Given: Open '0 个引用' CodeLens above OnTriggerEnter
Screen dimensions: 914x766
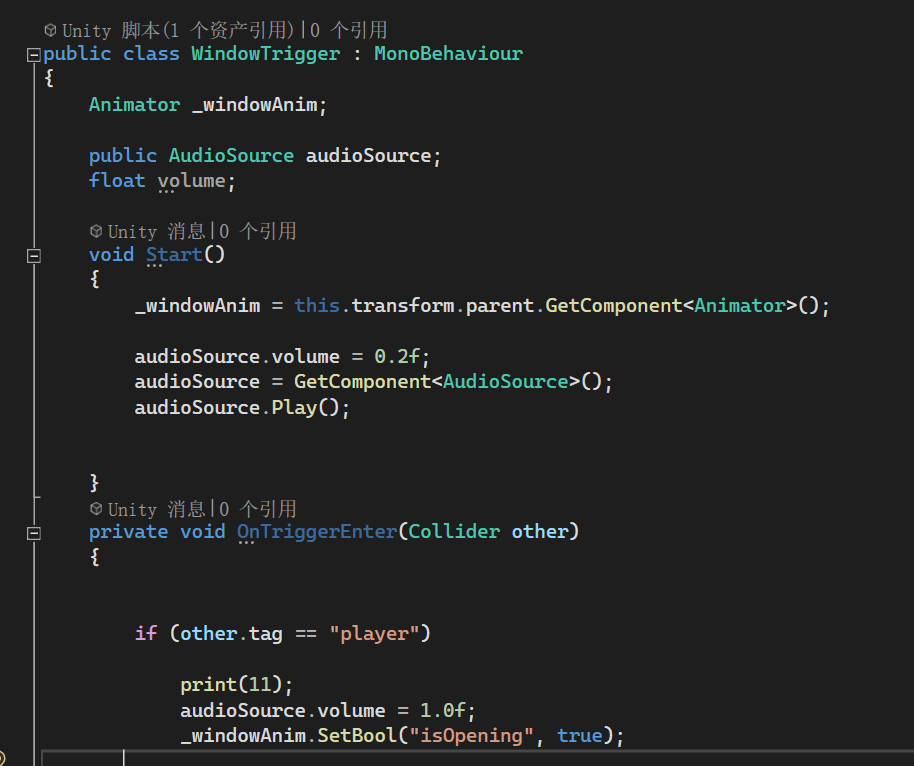Looking at the screenshot, I should coord(257,509).
